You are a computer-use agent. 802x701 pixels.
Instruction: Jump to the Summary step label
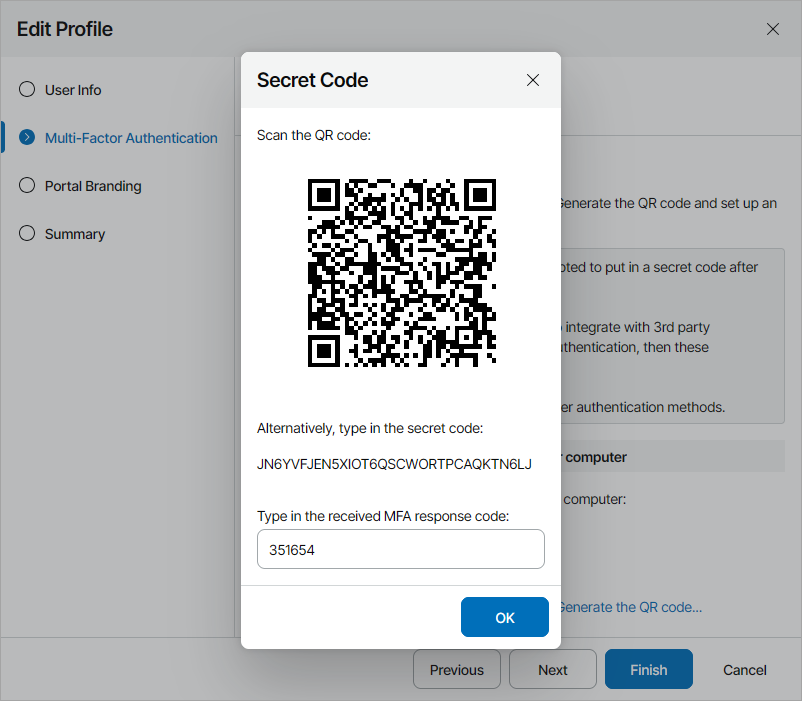(75, 234)
